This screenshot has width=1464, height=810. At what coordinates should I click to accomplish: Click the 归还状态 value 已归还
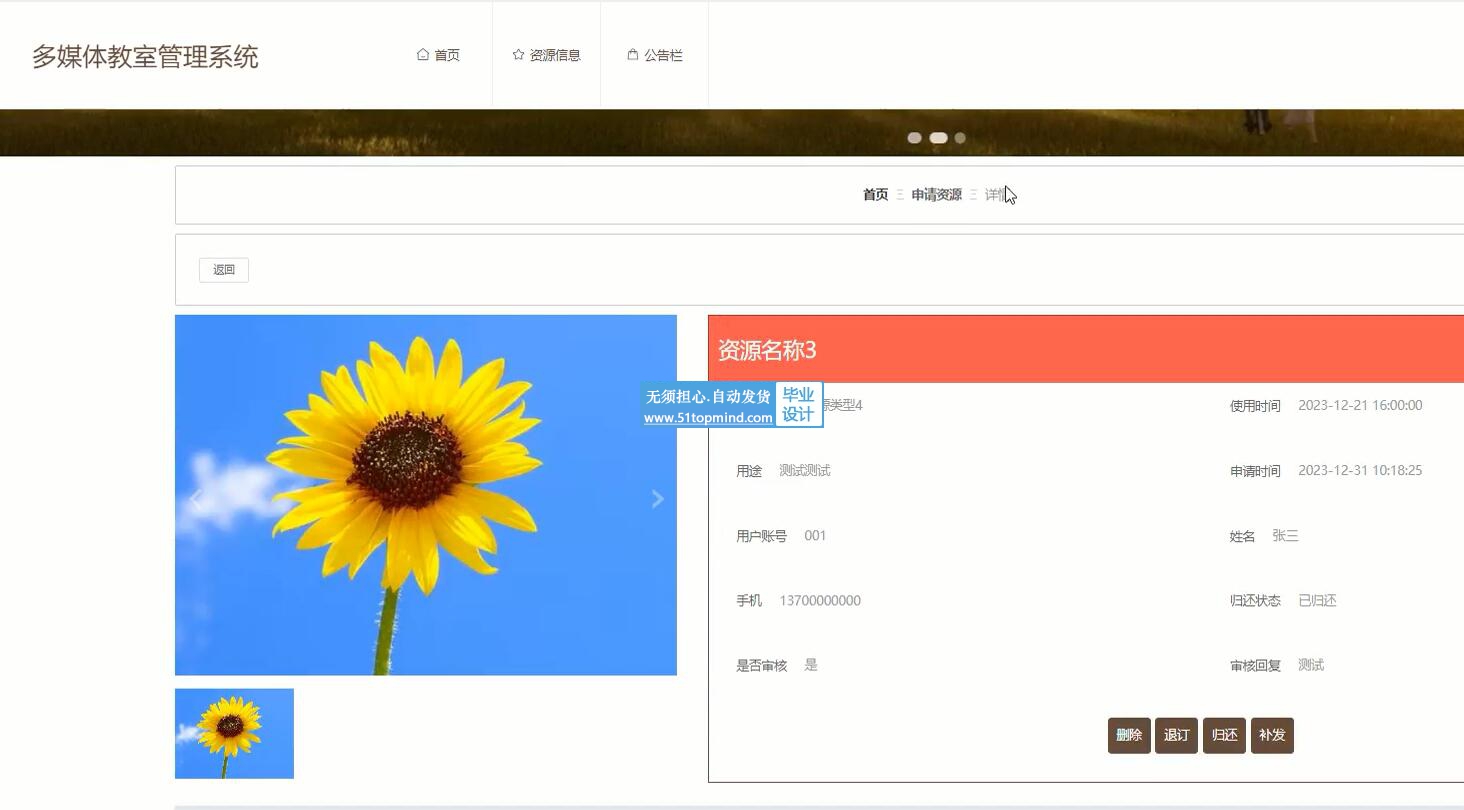click(1317, 601)
